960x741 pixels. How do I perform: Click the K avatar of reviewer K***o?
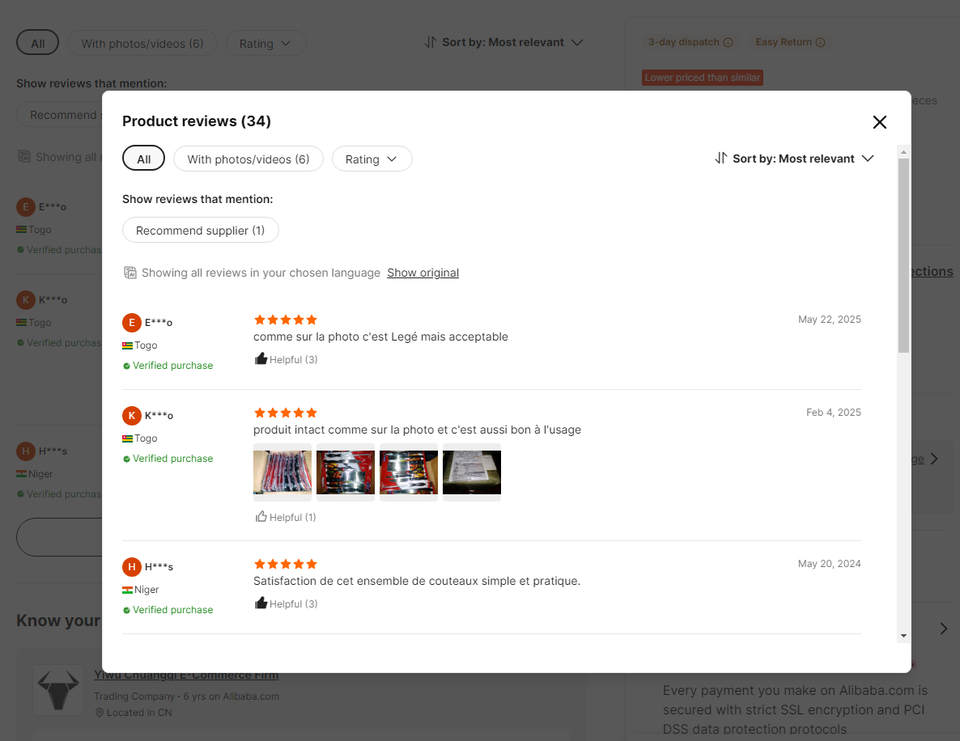tap(132, 415)
